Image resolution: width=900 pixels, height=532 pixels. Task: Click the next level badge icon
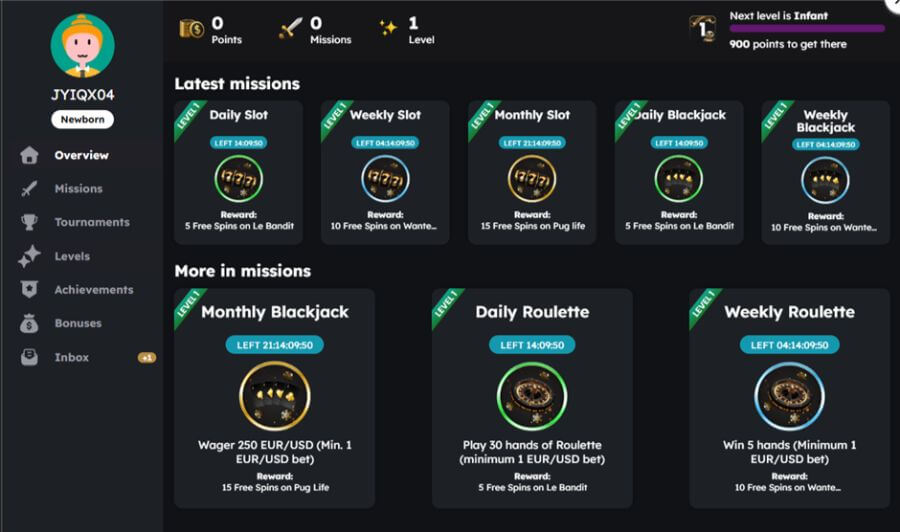[x=704, y=29]
